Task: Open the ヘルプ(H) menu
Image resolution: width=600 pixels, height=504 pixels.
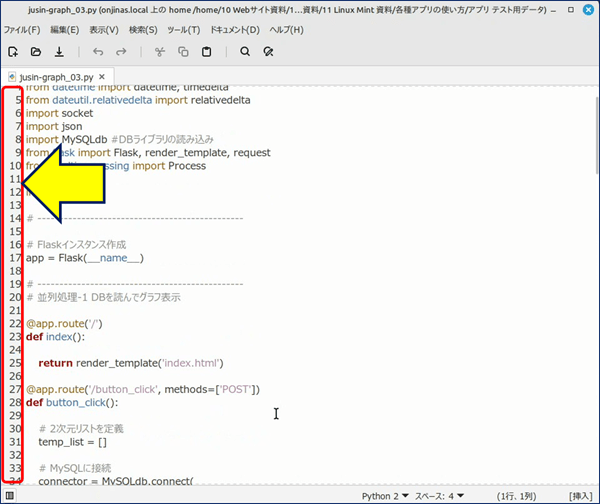Action: tap(286, 30)
